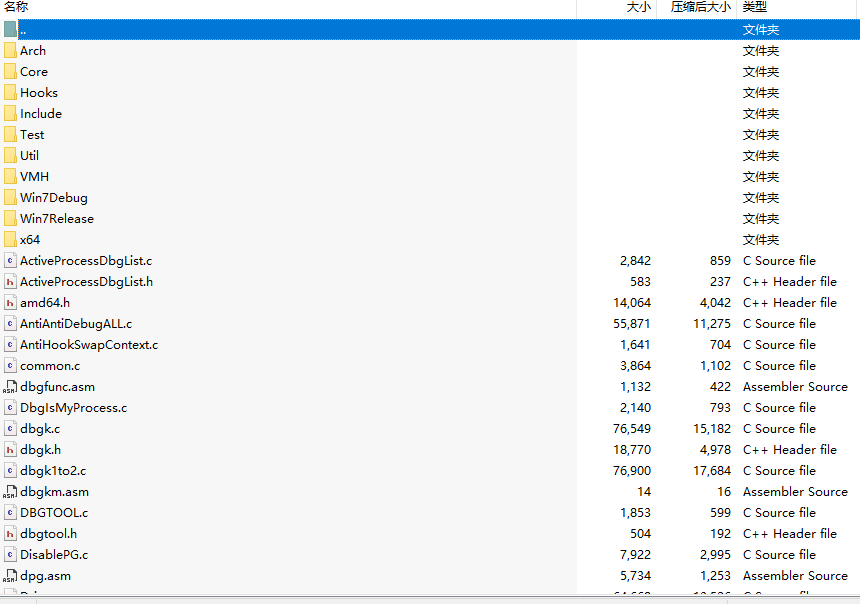Click the compressed size value 2,995

[715, 555]
